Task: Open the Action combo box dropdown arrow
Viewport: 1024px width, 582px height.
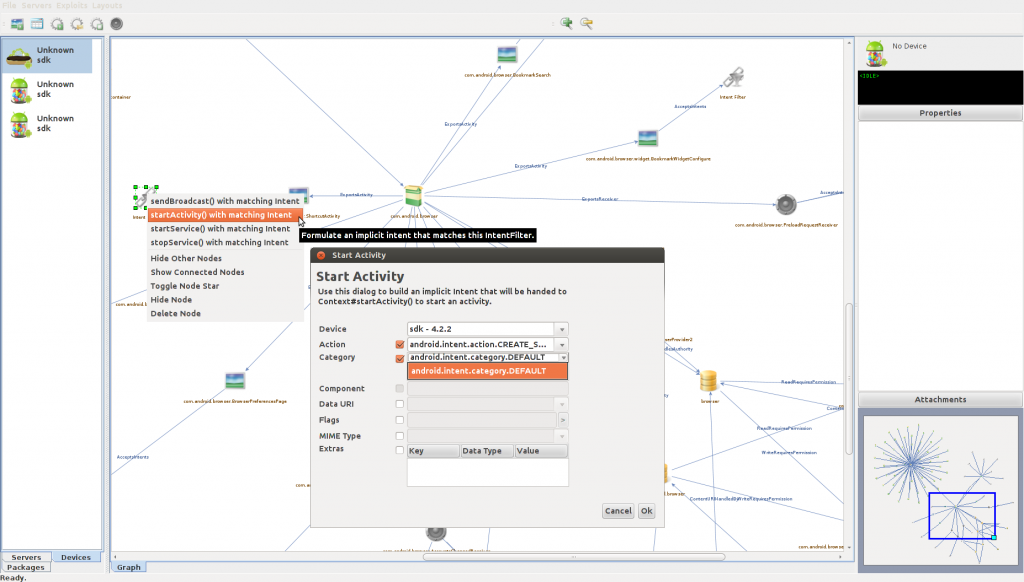Action: [562, 345]
